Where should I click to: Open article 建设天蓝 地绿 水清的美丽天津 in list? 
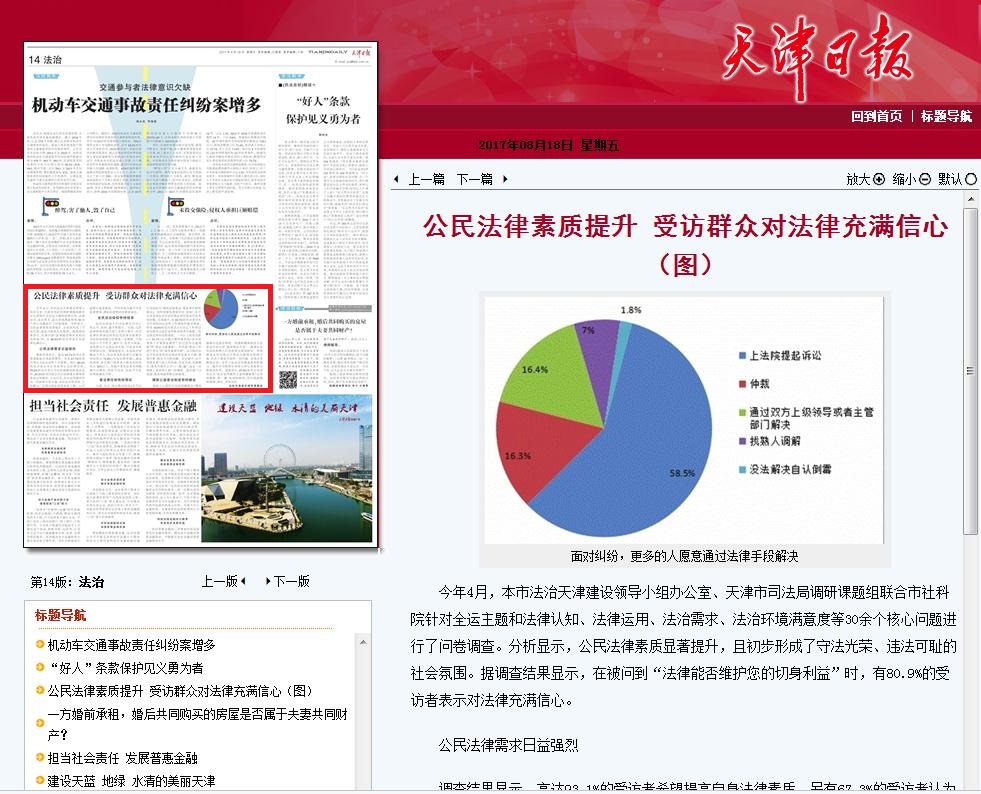[131, 781]
